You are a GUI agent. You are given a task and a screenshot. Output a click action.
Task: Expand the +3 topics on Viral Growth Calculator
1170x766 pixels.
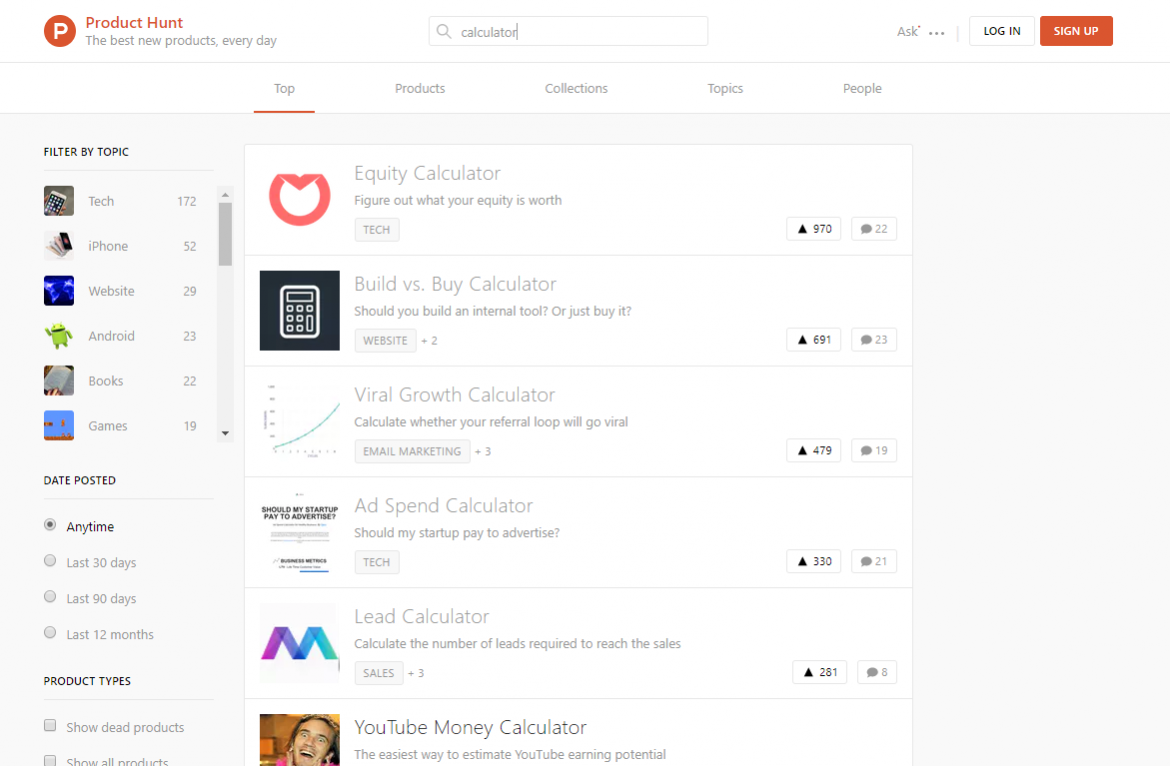click(482, 452)
